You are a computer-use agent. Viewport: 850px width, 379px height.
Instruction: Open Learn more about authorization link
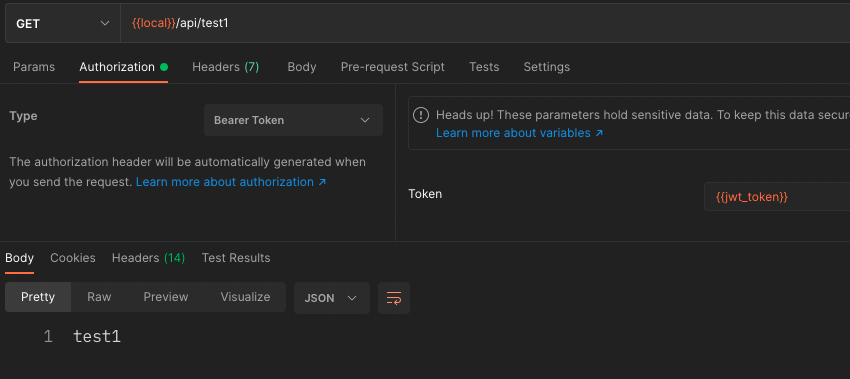point(231,182)
